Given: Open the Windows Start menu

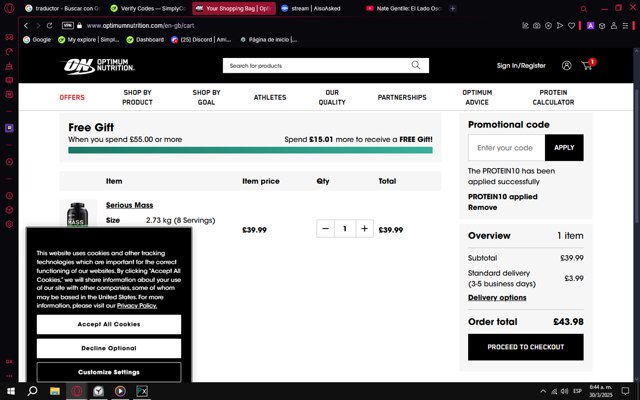Looking at the screenshot, I should [x=11, y=391].
